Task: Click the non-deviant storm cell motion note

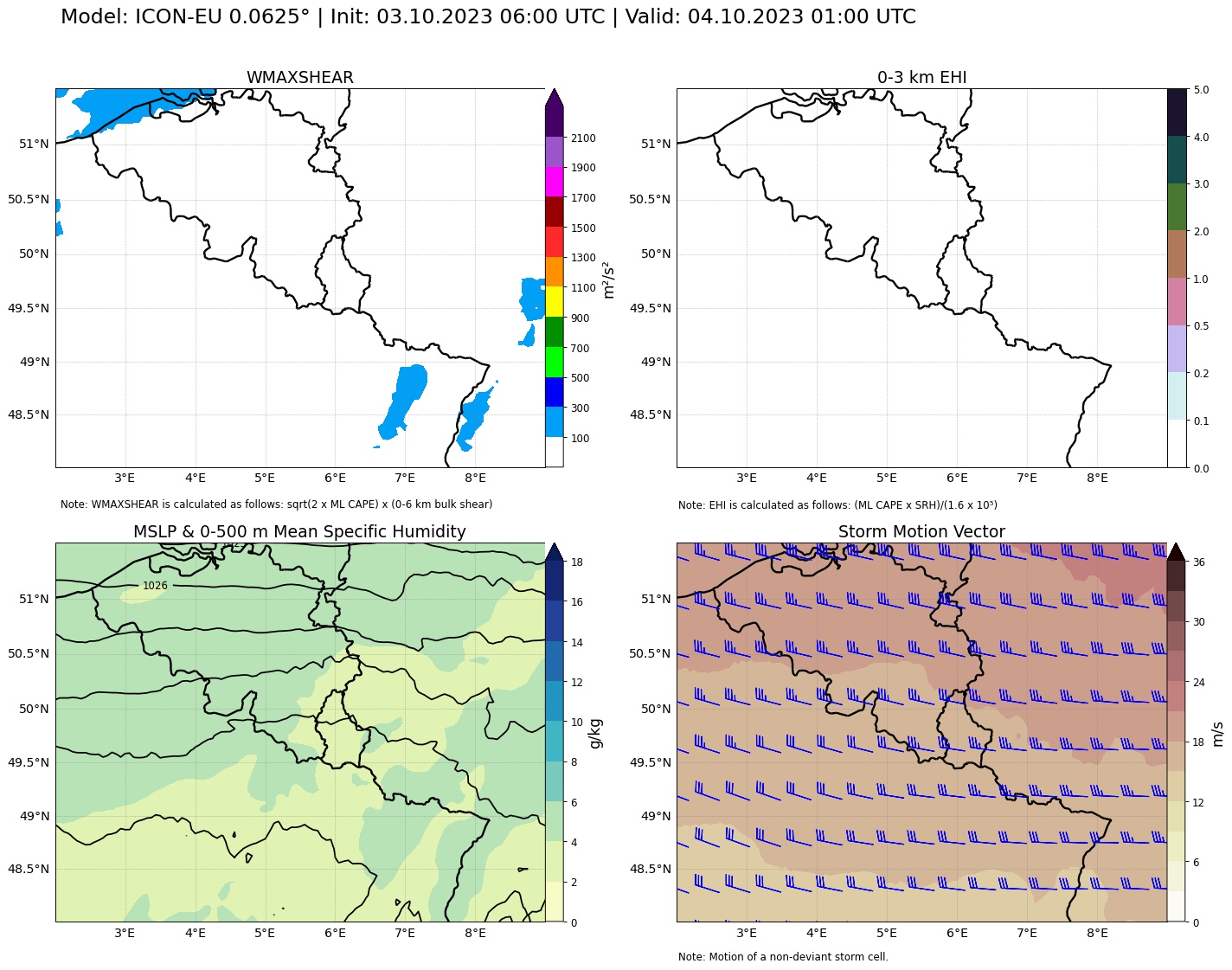Action: (783, 957)
